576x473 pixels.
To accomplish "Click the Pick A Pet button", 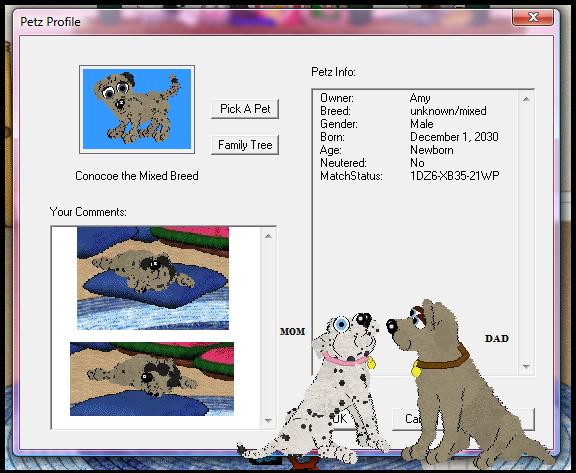I will [x=245, y=109].
